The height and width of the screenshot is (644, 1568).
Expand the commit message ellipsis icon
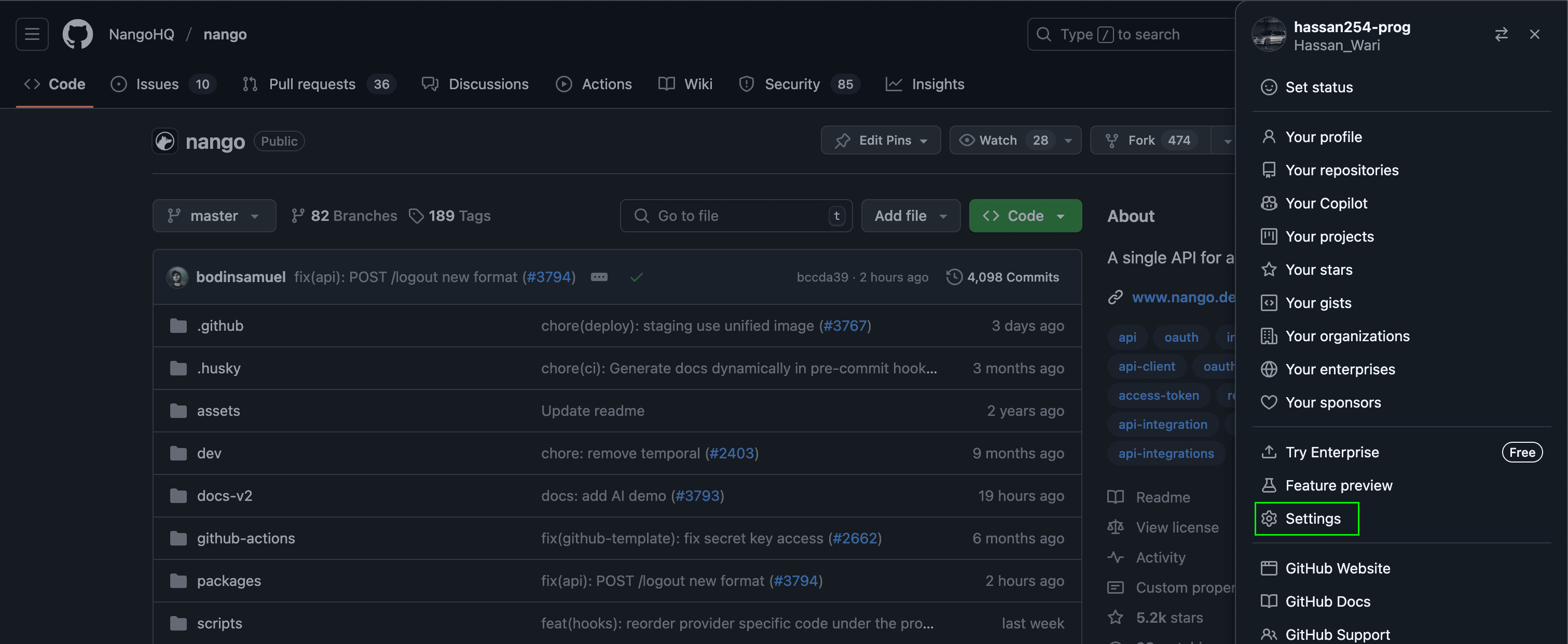pos(599,277)
